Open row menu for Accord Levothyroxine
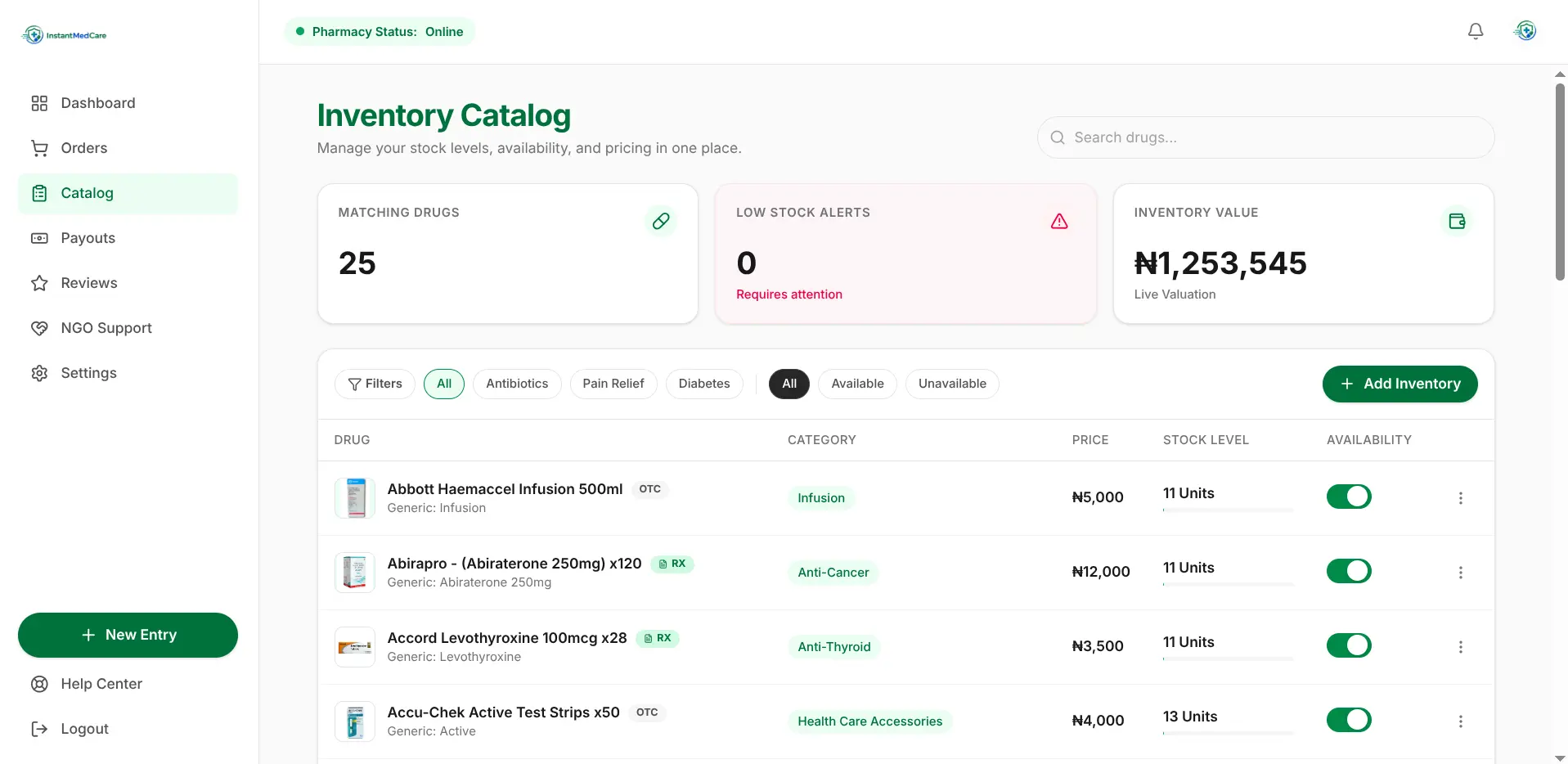 pyautogui.click(x=1461, y=647)
